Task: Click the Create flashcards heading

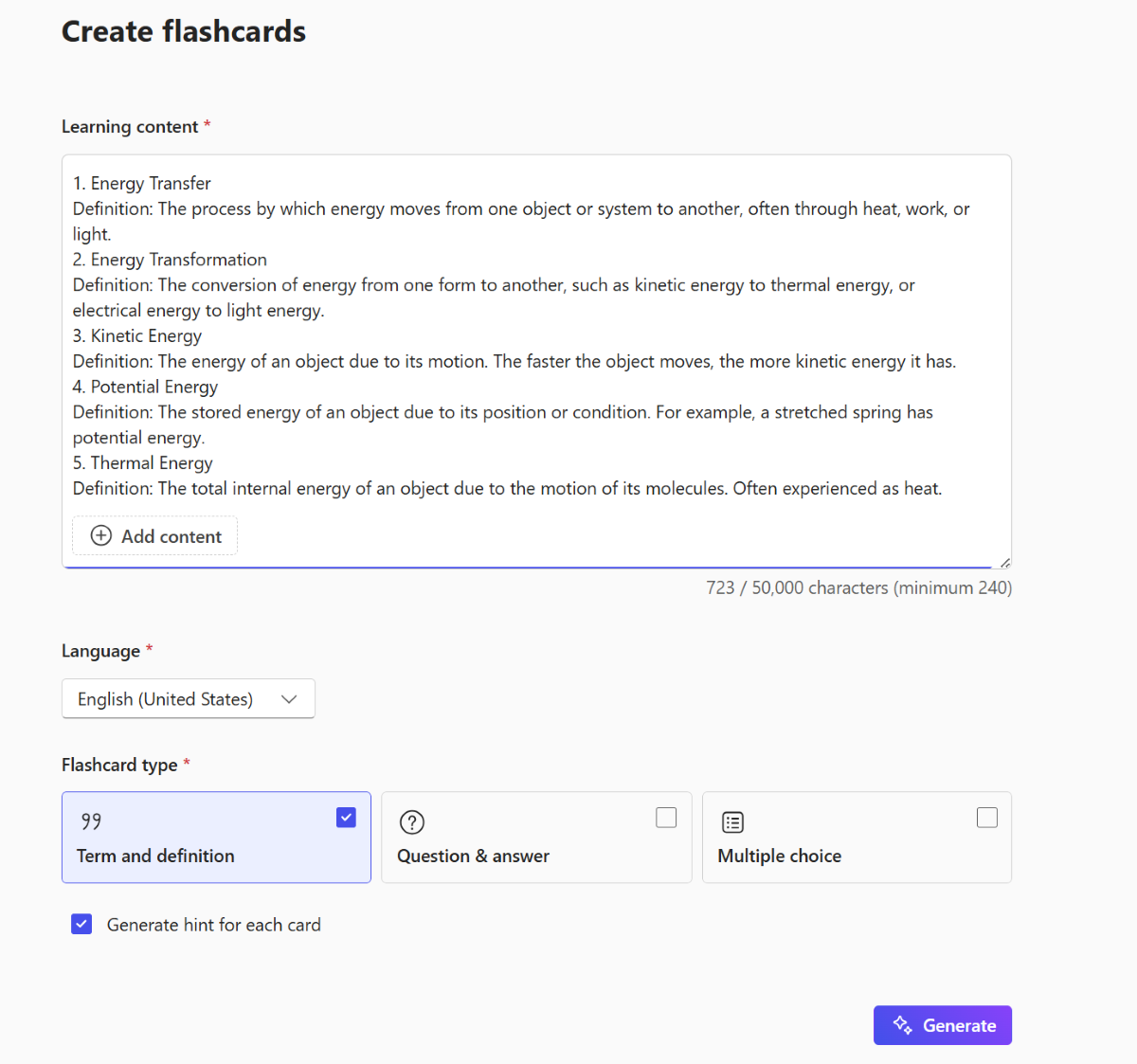Action: click(184, 31)
